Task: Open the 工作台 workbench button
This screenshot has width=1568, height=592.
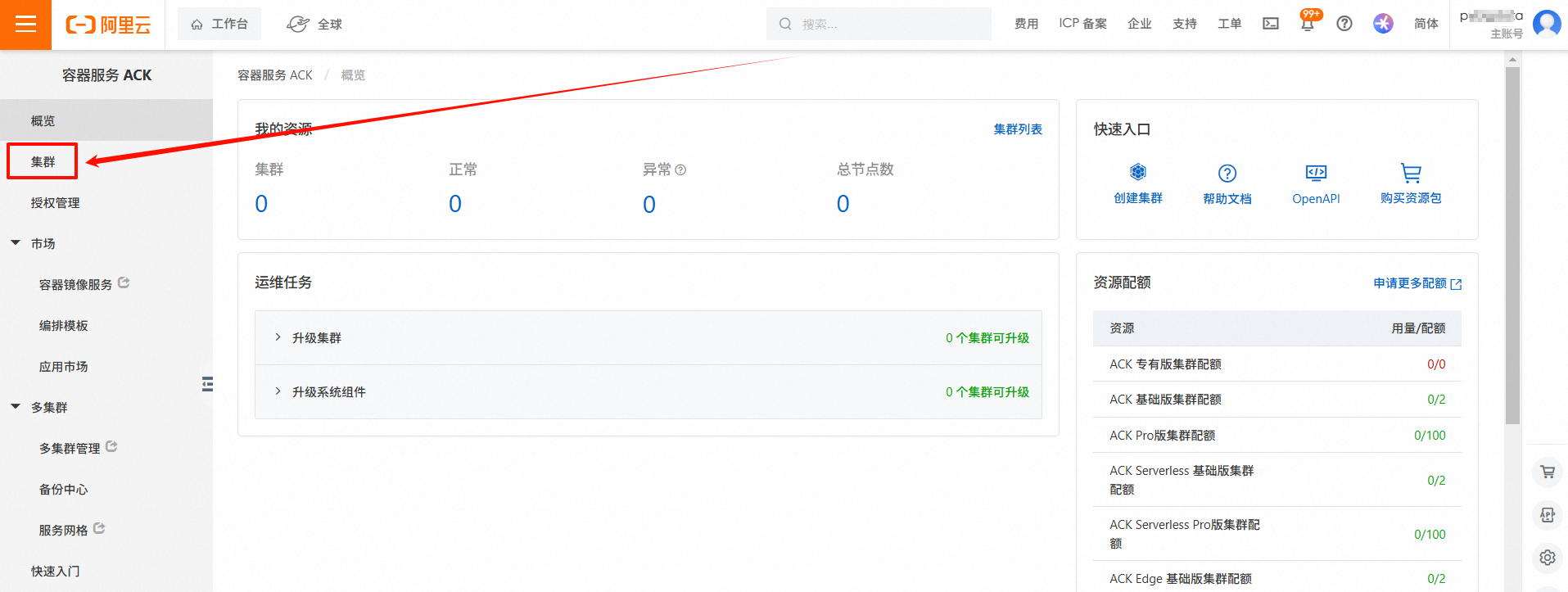Action: pyautogui.click(x=219, y=24)
